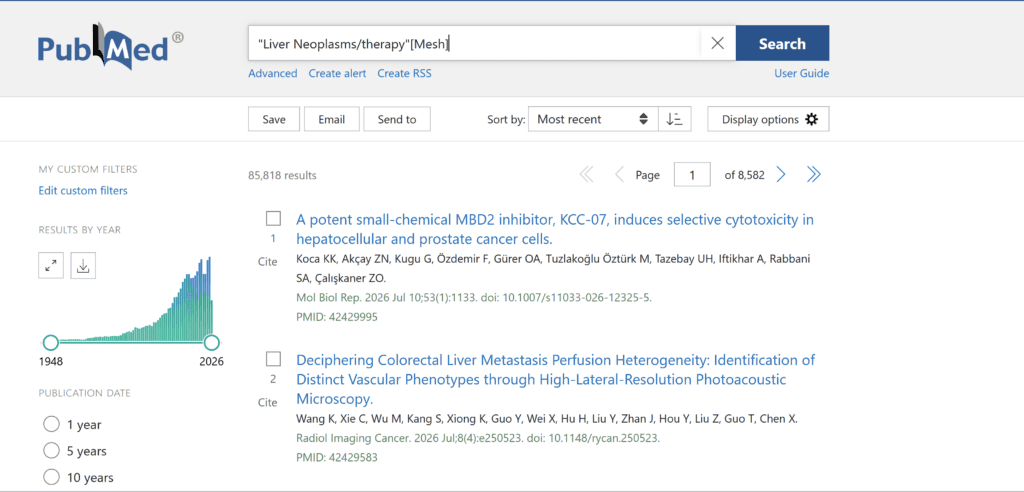Image resolution: width=1024 pixels, height=492 pixels.
Task: Open the Colorectal Liver Metastasis Perfusion article
Action: [x=556, y=379]
